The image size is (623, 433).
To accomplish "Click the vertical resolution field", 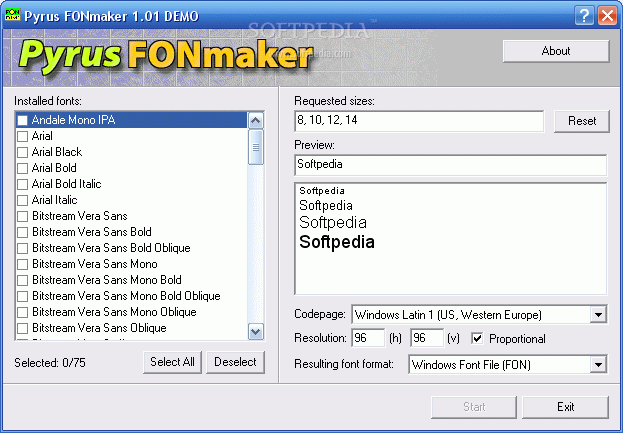I will [427, 338].
